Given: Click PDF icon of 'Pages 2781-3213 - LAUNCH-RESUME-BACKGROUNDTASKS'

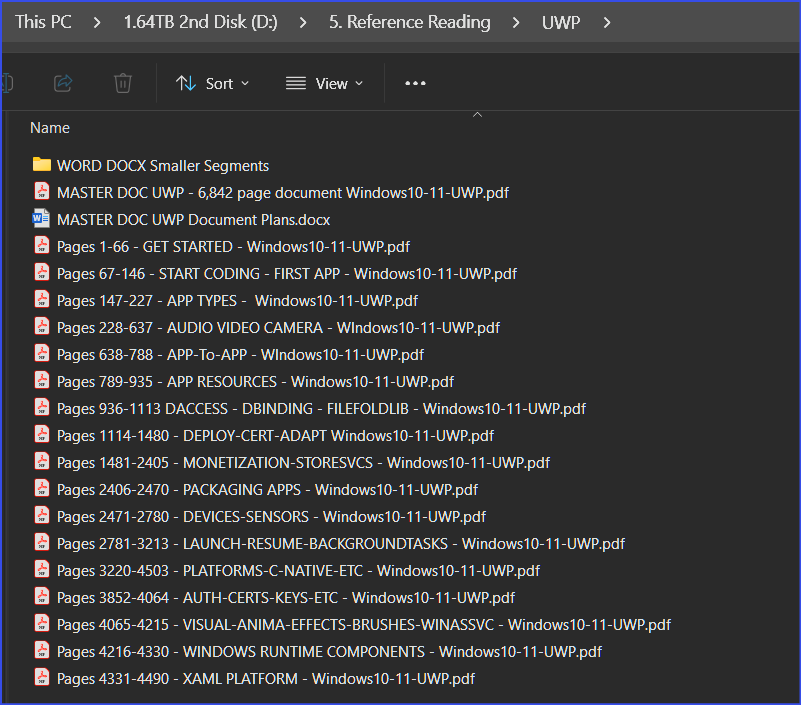Looking at the screenshot, I should pyautogui.click(x=42, y=543).
